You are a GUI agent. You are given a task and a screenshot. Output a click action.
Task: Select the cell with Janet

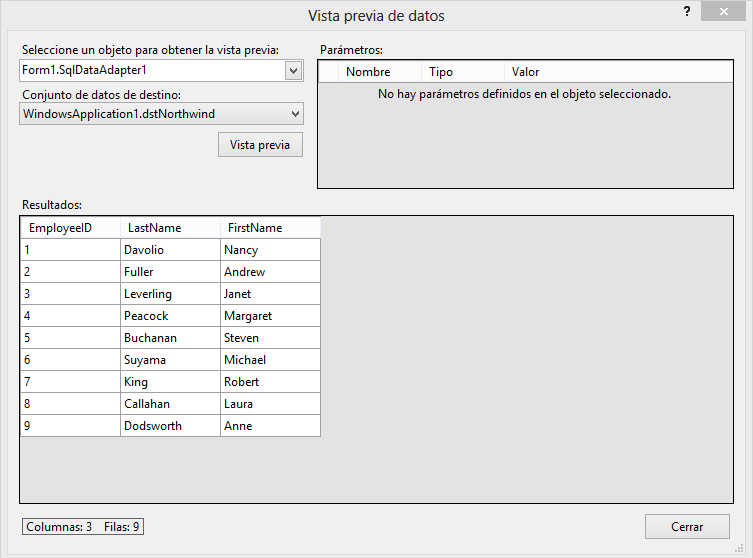(x=270, y=294)
